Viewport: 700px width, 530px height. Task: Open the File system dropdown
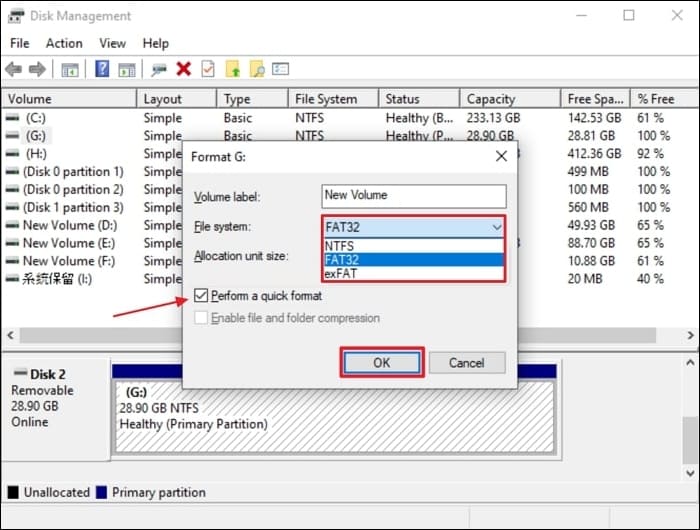point(413,227)
